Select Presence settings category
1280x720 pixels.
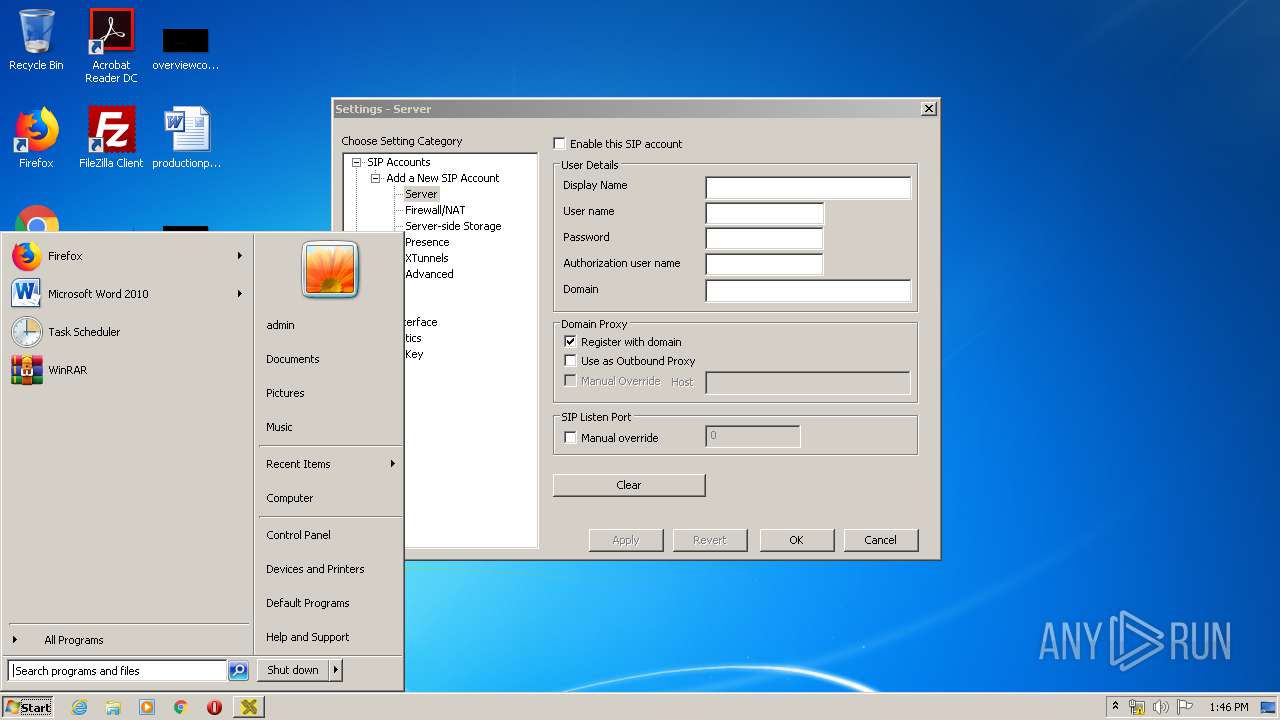click(x=427, y=242)
